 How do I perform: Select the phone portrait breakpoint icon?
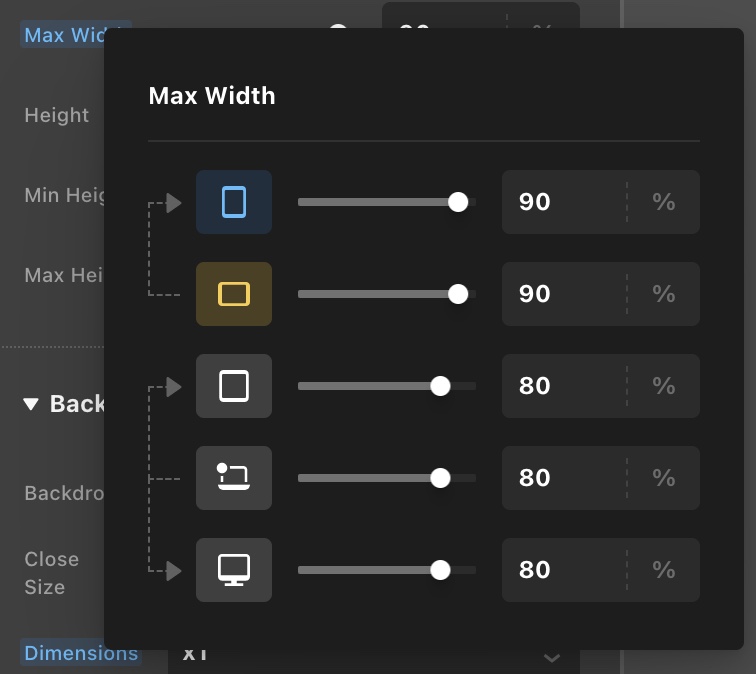click(234, 202)
